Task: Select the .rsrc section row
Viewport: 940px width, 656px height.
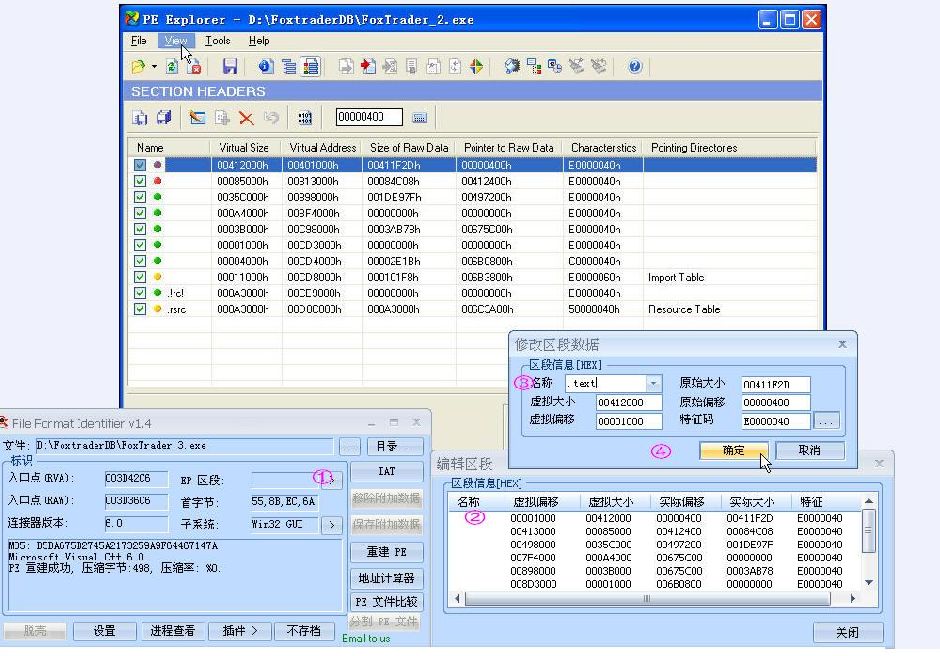Action: click(x=472, y=309)
